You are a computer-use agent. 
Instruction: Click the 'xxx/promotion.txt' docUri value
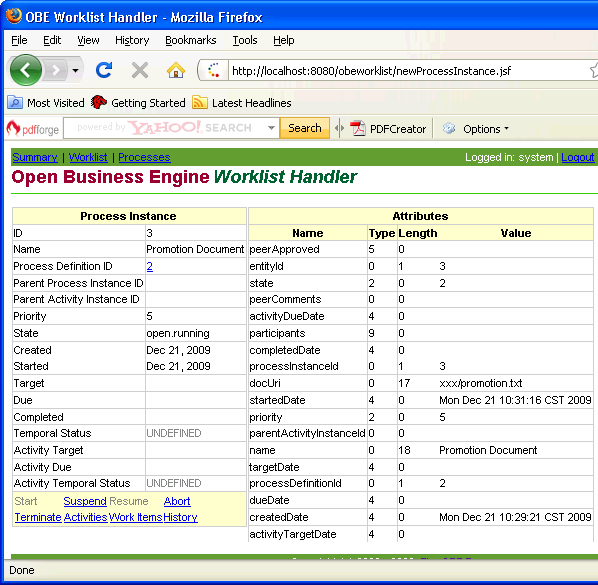pos(481,383)
